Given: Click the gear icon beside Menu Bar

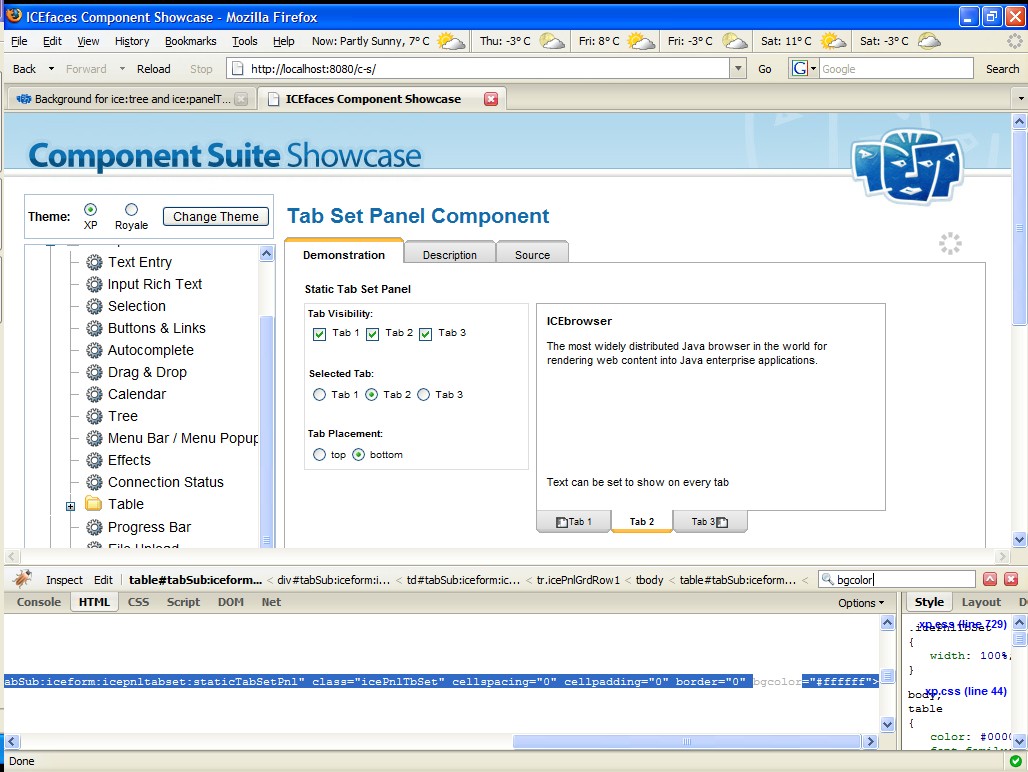Looking at the screenshot, I should pyautogui.click(x=94, y=438).
